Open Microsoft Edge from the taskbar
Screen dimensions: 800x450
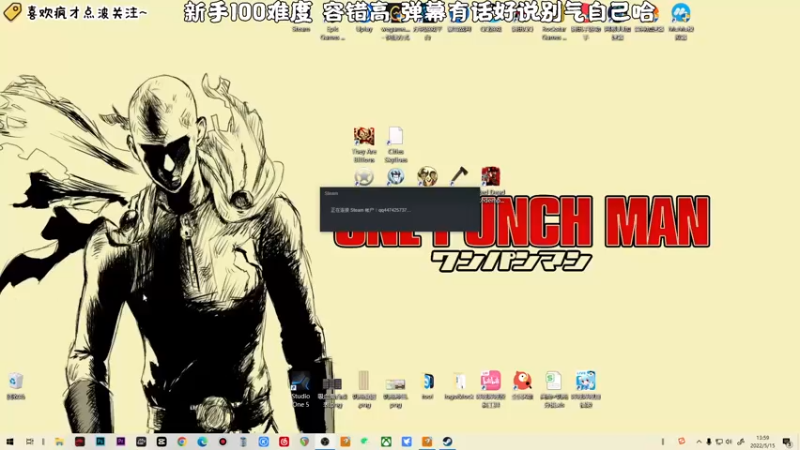coord(203,441)
